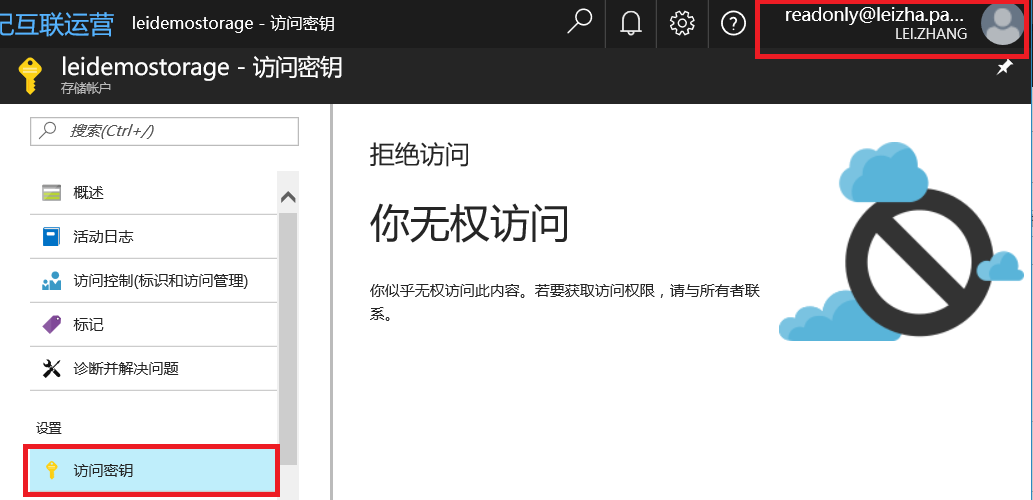The height and width of the screenshot is (500, 1033).
Task: Click the yellow key storage account icon
Action: [30, 76]
